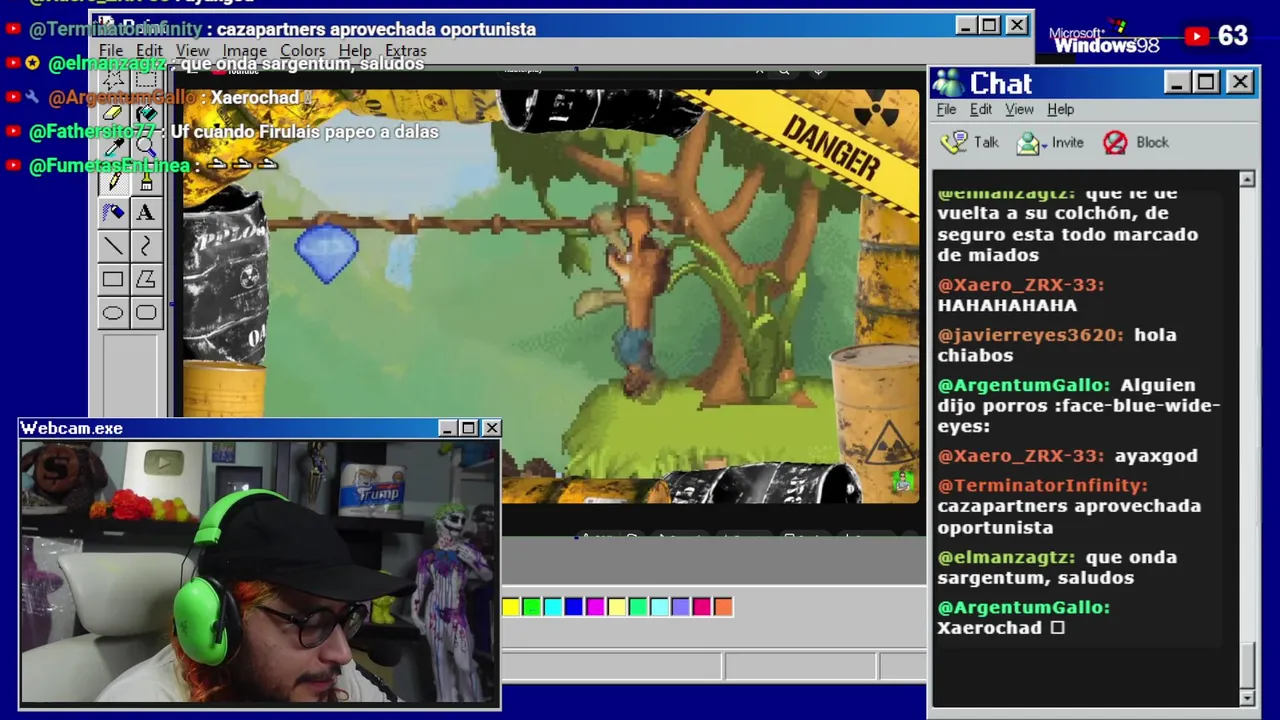The height and width of the screenshot is (720, 1280).
Task: Choose the Airbrush spray can tool
Action: click(113, 212)
